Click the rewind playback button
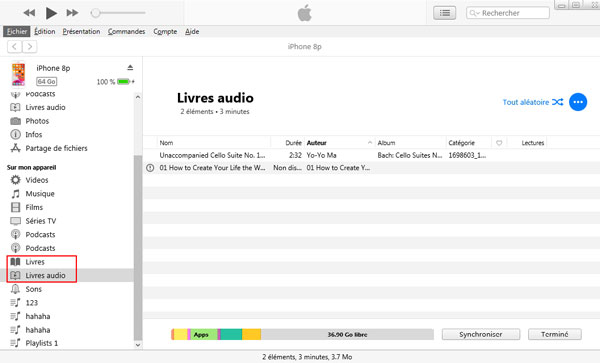 (29, 13)
